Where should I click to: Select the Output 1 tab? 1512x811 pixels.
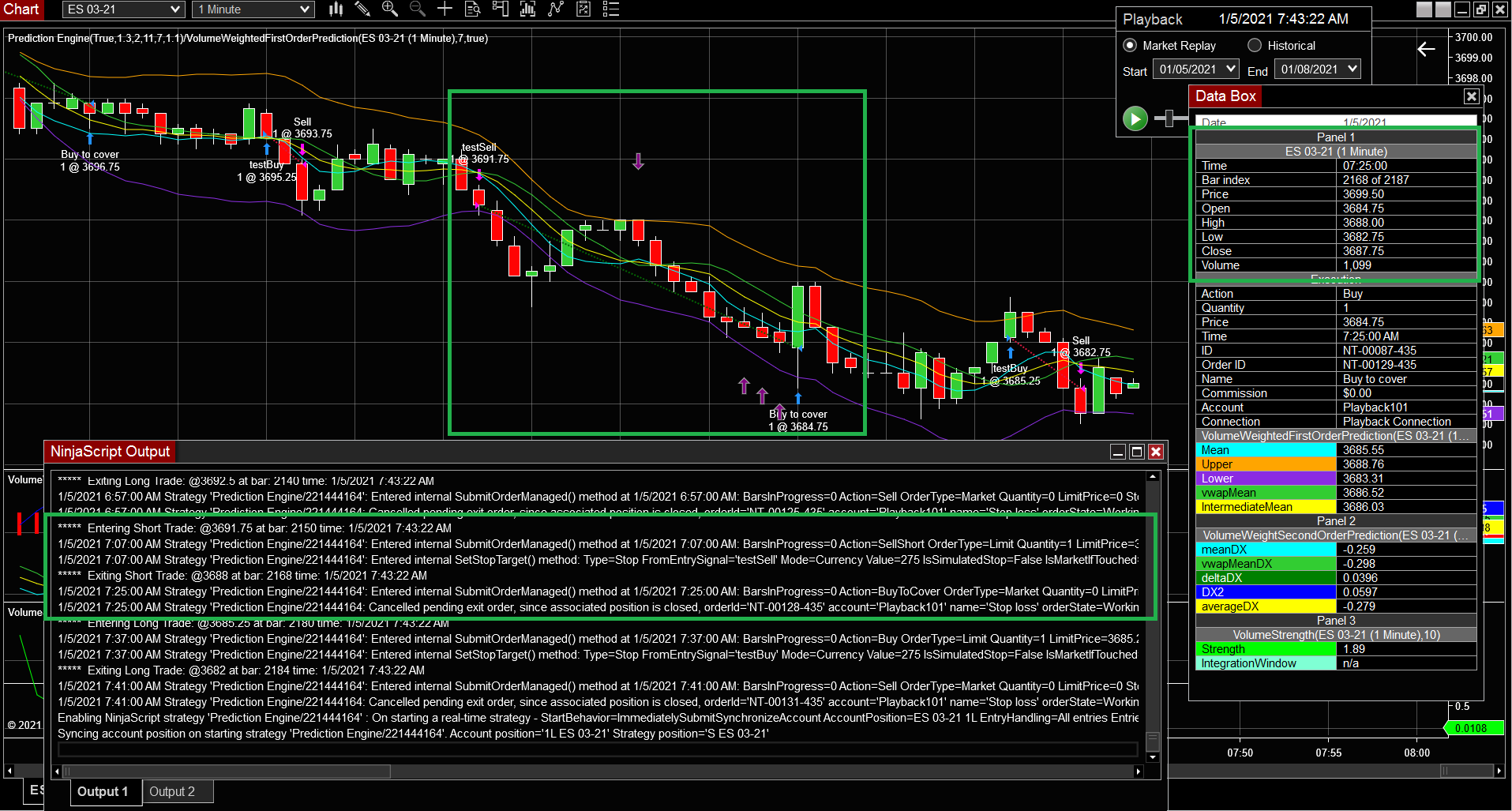(x=104, y=791)
